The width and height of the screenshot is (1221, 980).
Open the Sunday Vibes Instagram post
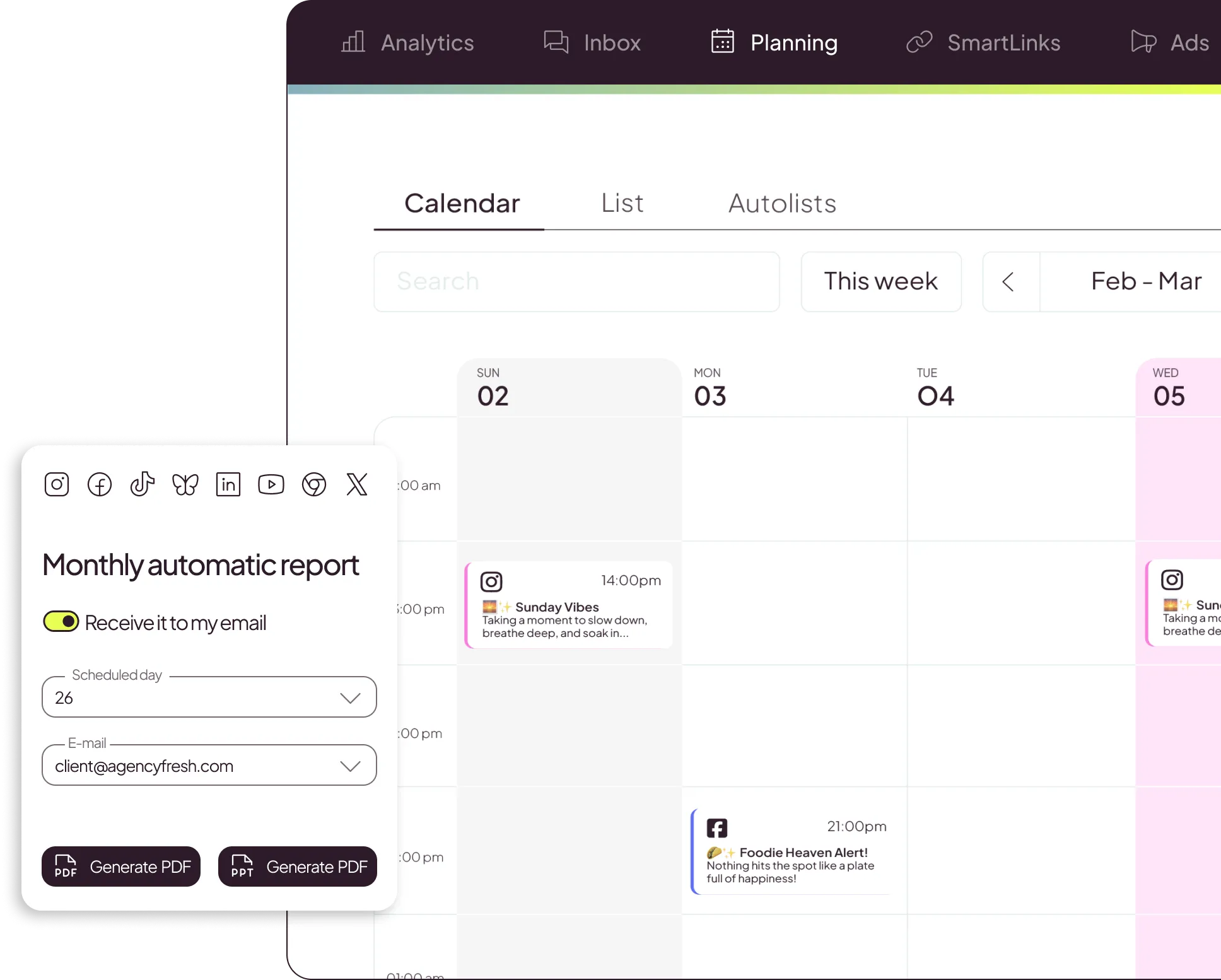(x=570, y=604)
